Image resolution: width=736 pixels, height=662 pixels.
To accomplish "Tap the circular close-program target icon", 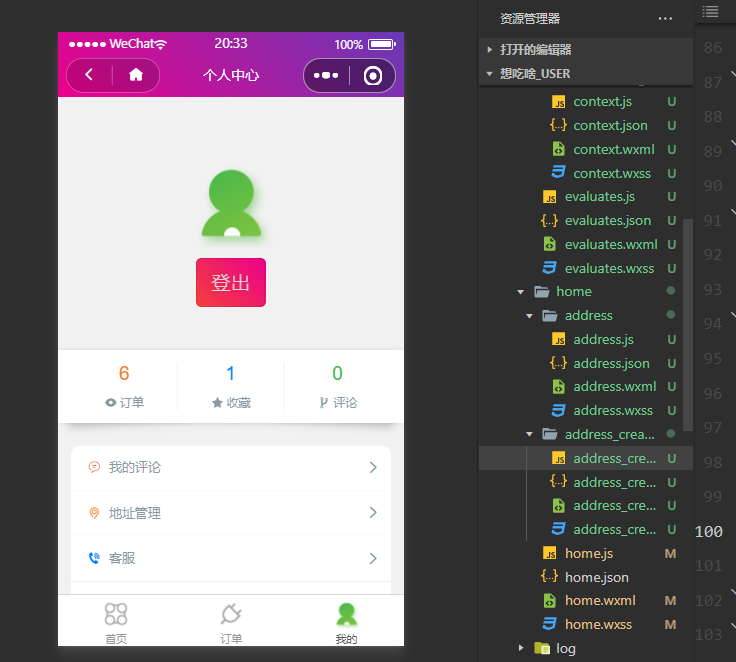I will coord(373,76).
